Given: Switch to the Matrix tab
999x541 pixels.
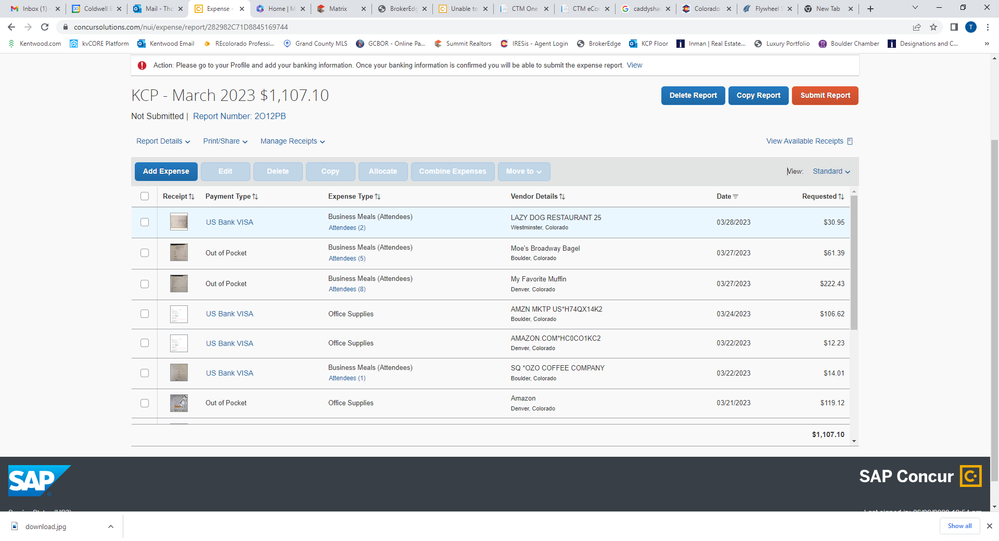Looking at the screenshot, I should [342, 9].
